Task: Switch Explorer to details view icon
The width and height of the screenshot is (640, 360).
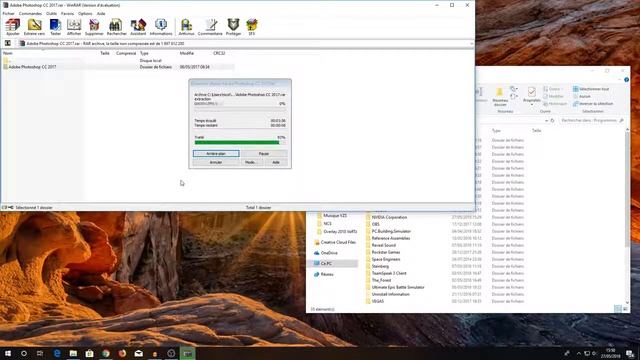Action: pyautogui.click(x=618, y=309)
